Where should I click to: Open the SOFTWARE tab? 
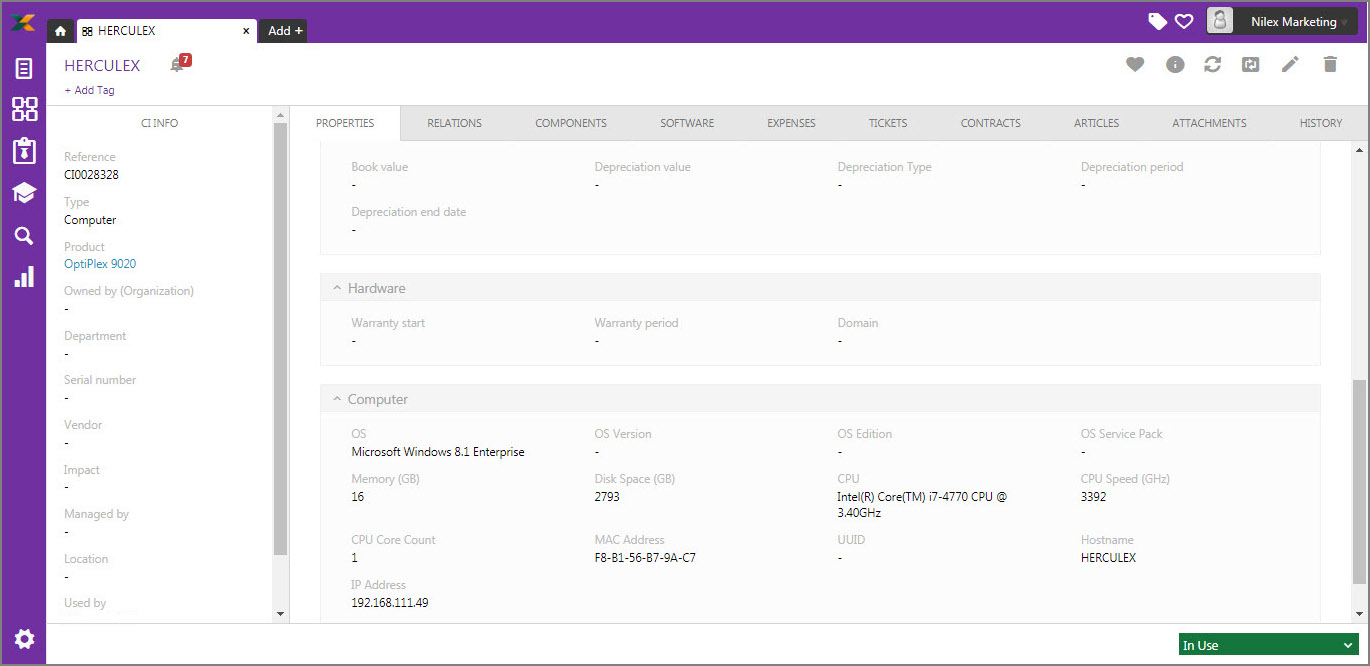coord(687,123)
